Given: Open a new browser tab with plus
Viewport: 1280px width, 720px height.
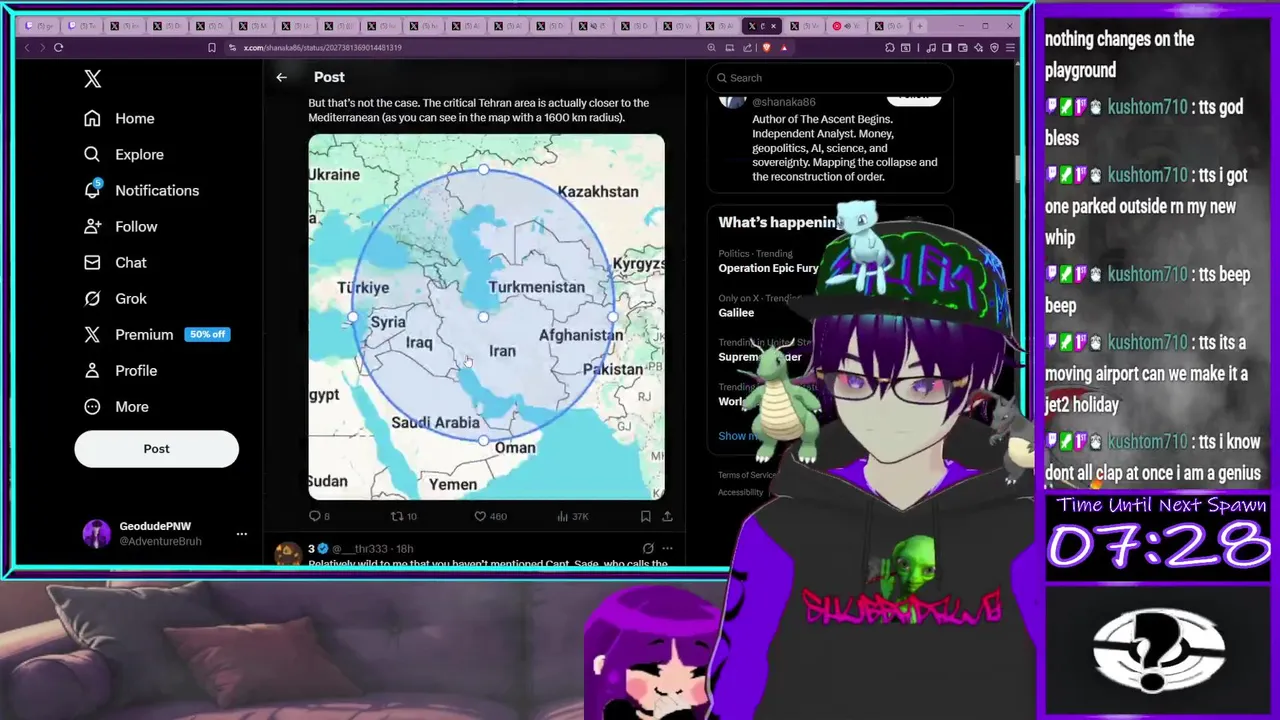Looking at the screenshot, I should (921, 26).
